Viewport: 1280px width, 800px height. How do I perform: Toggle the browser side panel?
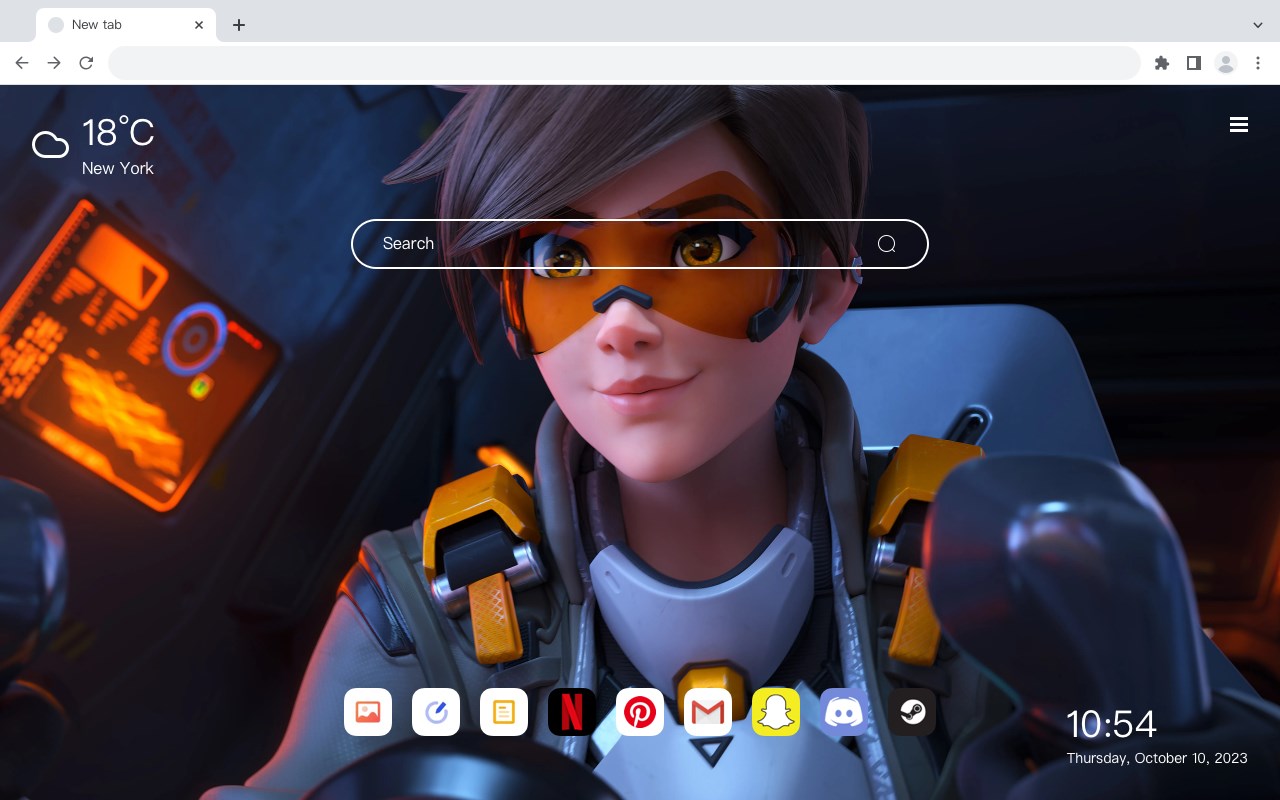pos(1193,63)
